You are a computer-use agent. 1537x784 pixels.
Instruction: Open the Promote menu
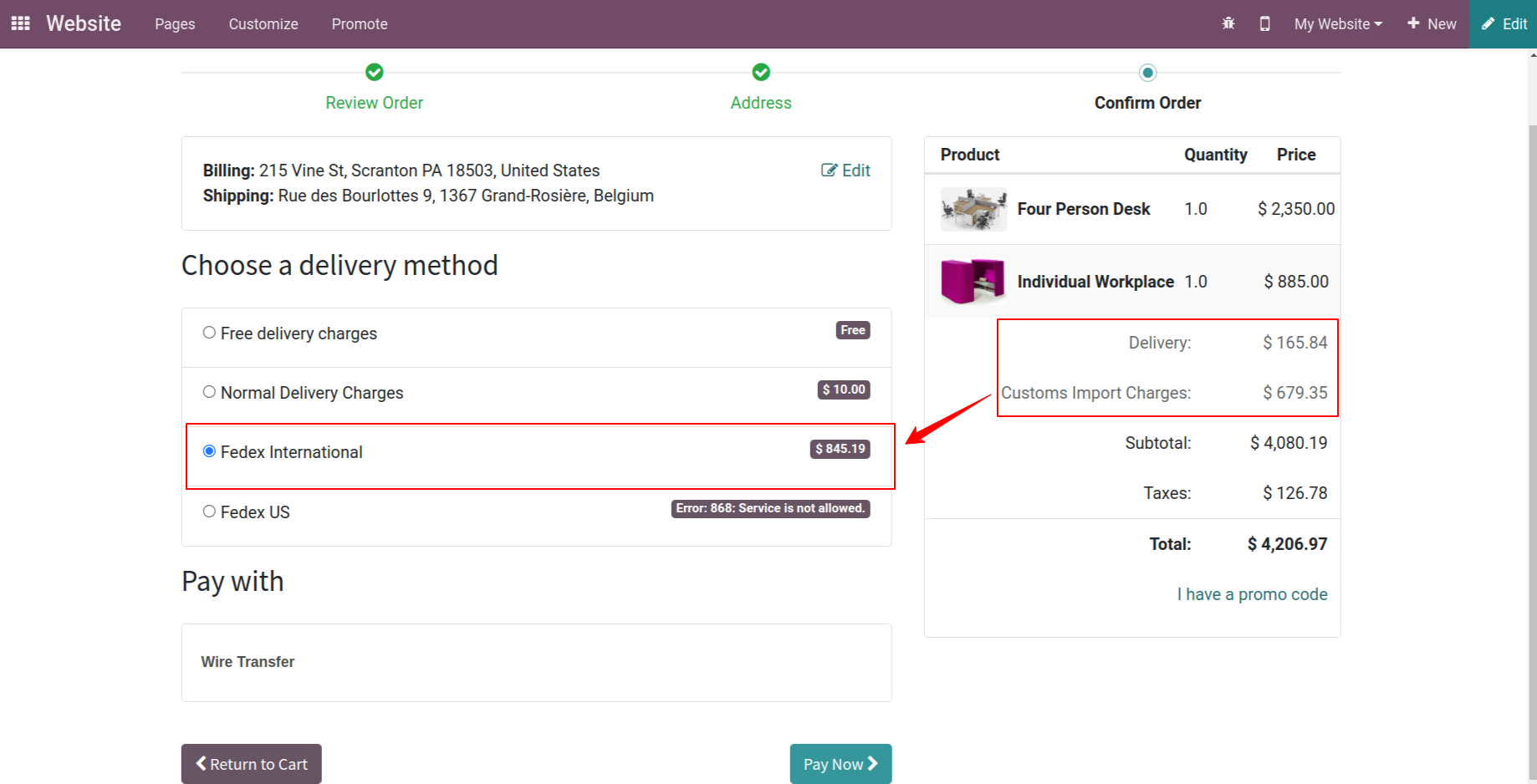pos(360,24)
